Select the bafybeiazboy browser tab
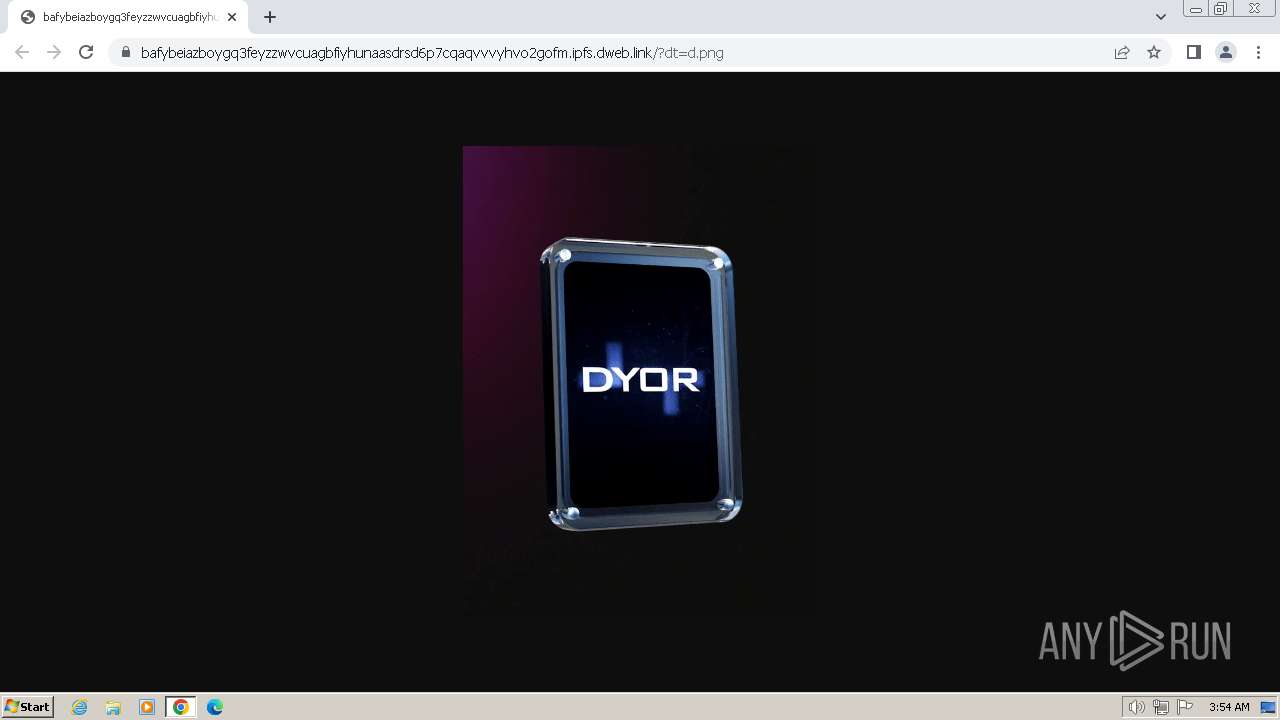The height and width of the screenshot is (720, 1280). click(128, 17)
